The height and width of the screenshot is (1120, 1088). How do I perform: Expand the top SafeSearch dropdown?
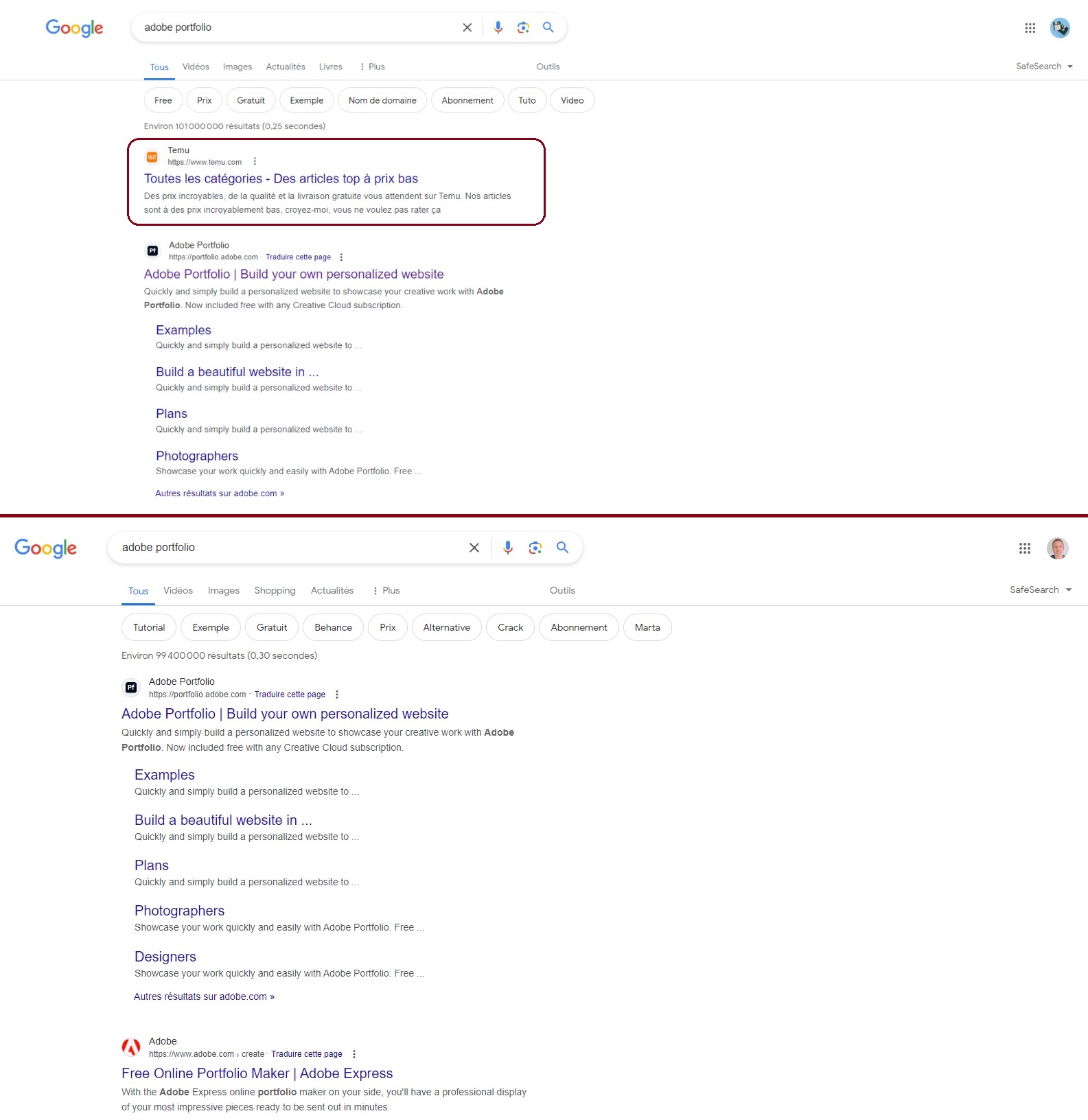coord(1044,67)
